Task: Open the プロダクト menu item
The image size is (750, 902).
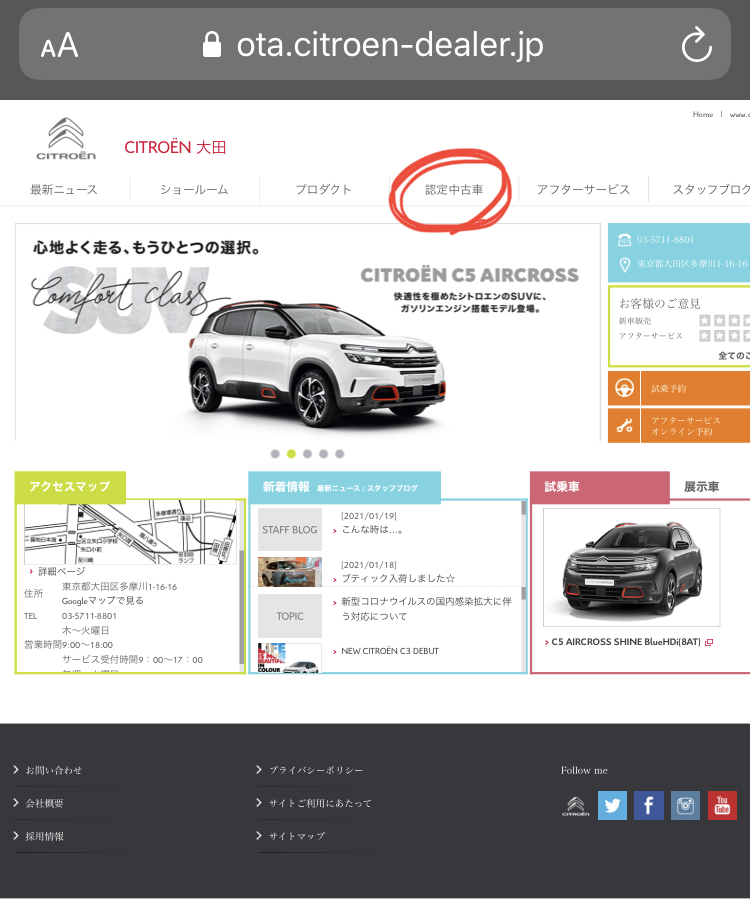Action: (323, 189)
